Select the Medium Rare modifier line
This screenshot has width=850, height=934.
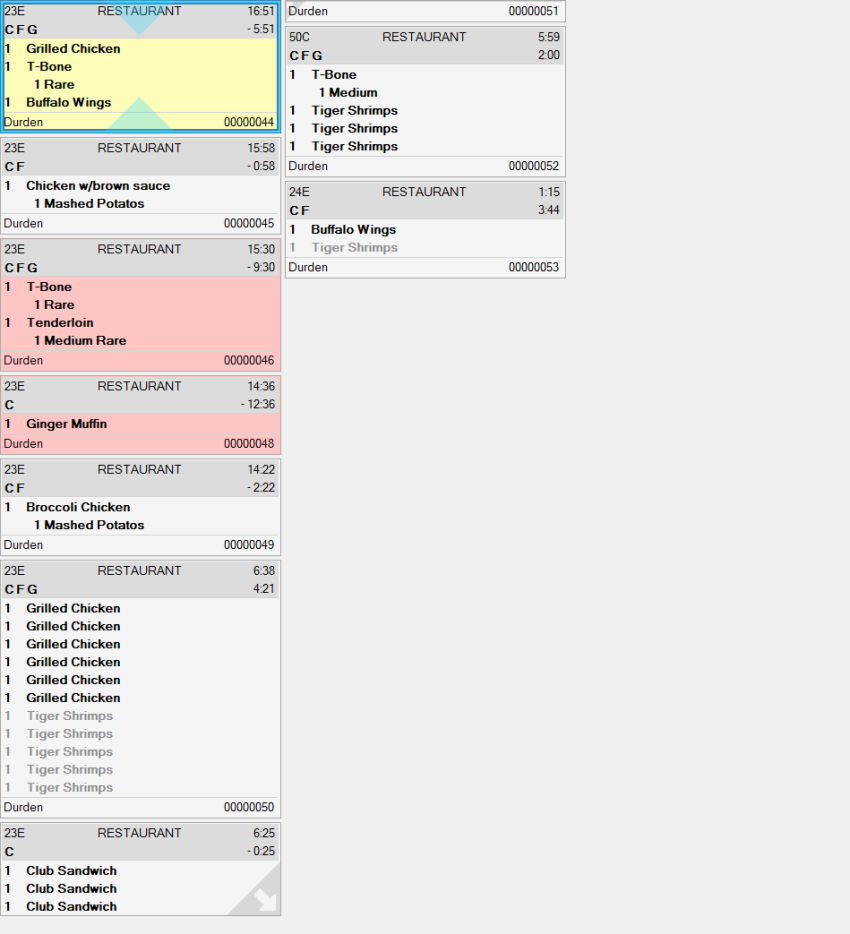click(x=141, y=340)
